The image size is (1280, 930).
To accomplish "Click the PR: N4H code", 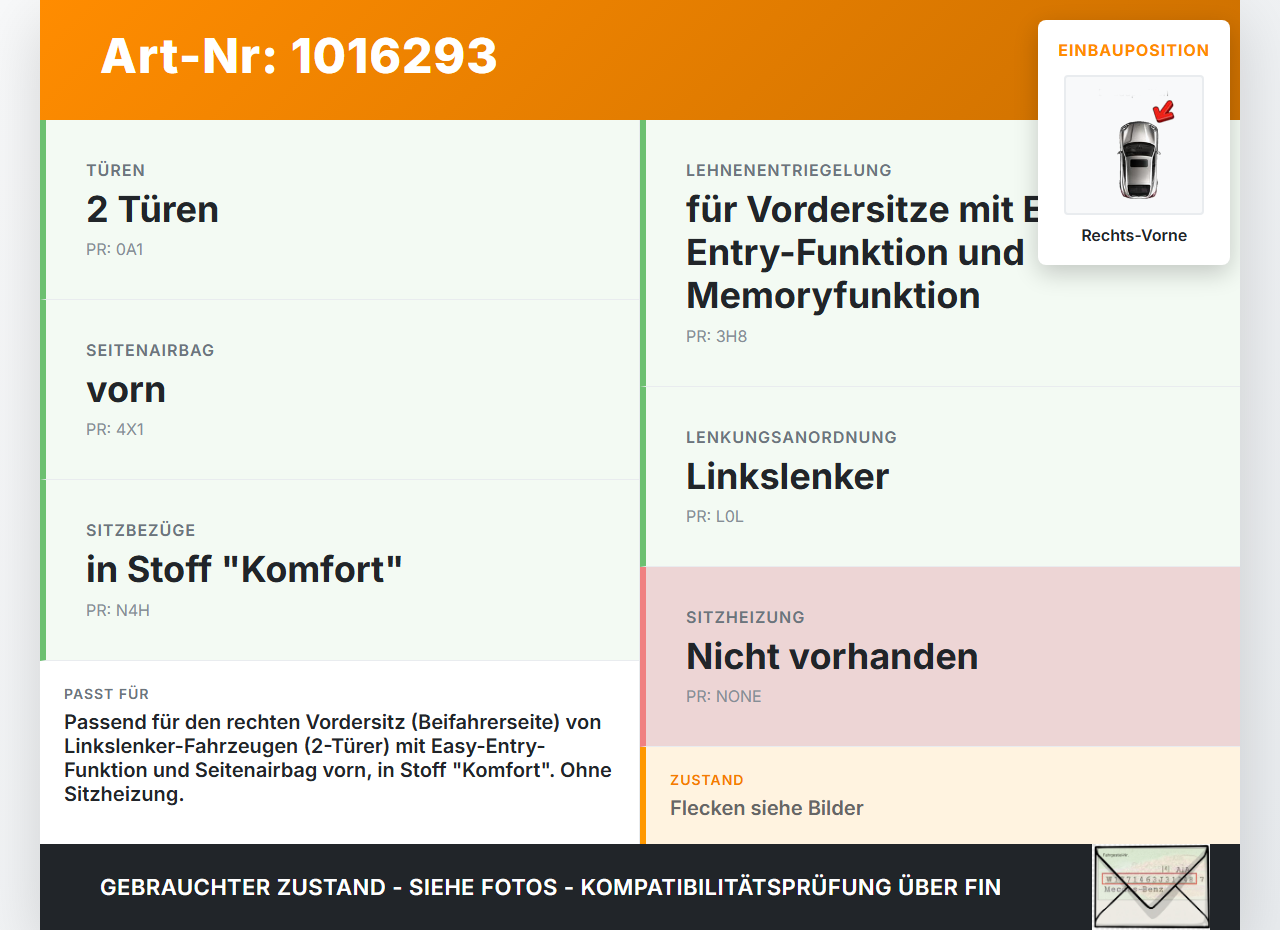I will pyautogui.click(x=118, y=610).
